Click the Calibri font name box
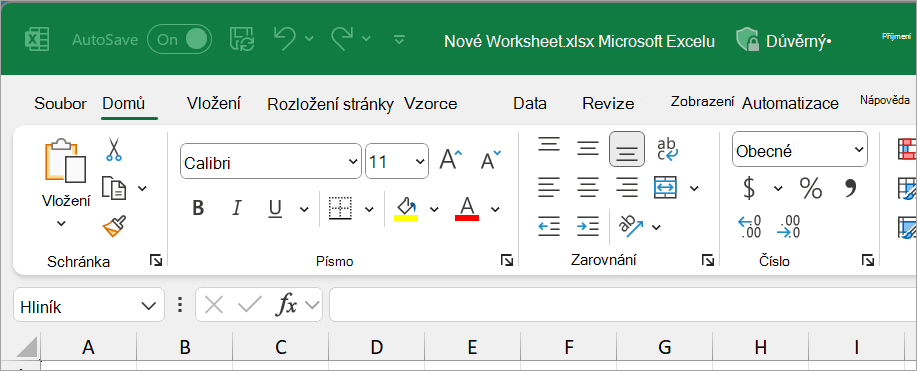The image size is (917, 371). tap(271, 162)
